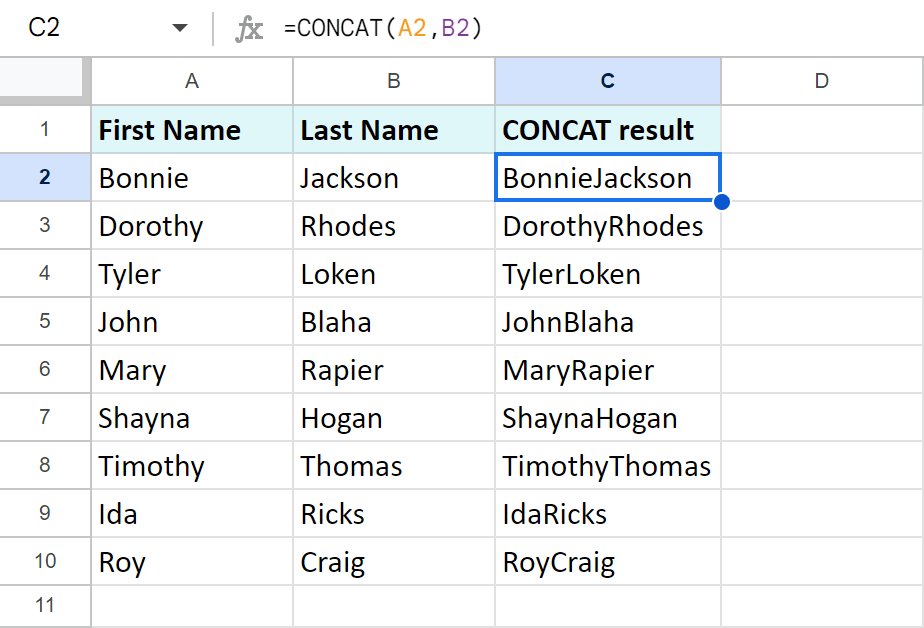The image size is (924, 628).
Task: Open the Name Box dropdown arrow
Action: coord(180,27)
